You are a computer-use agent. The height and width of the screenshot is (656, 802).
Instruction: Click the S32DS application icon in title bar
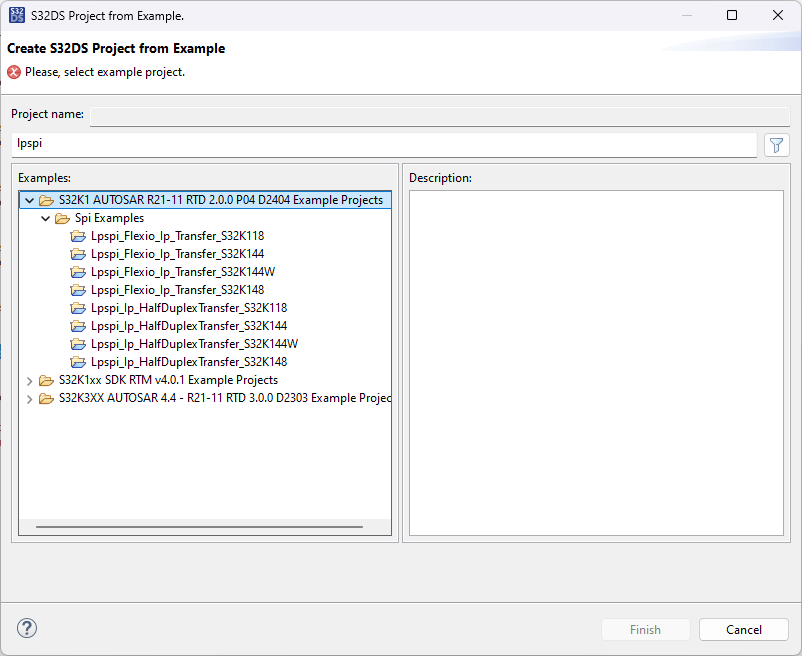pos(17,15)
